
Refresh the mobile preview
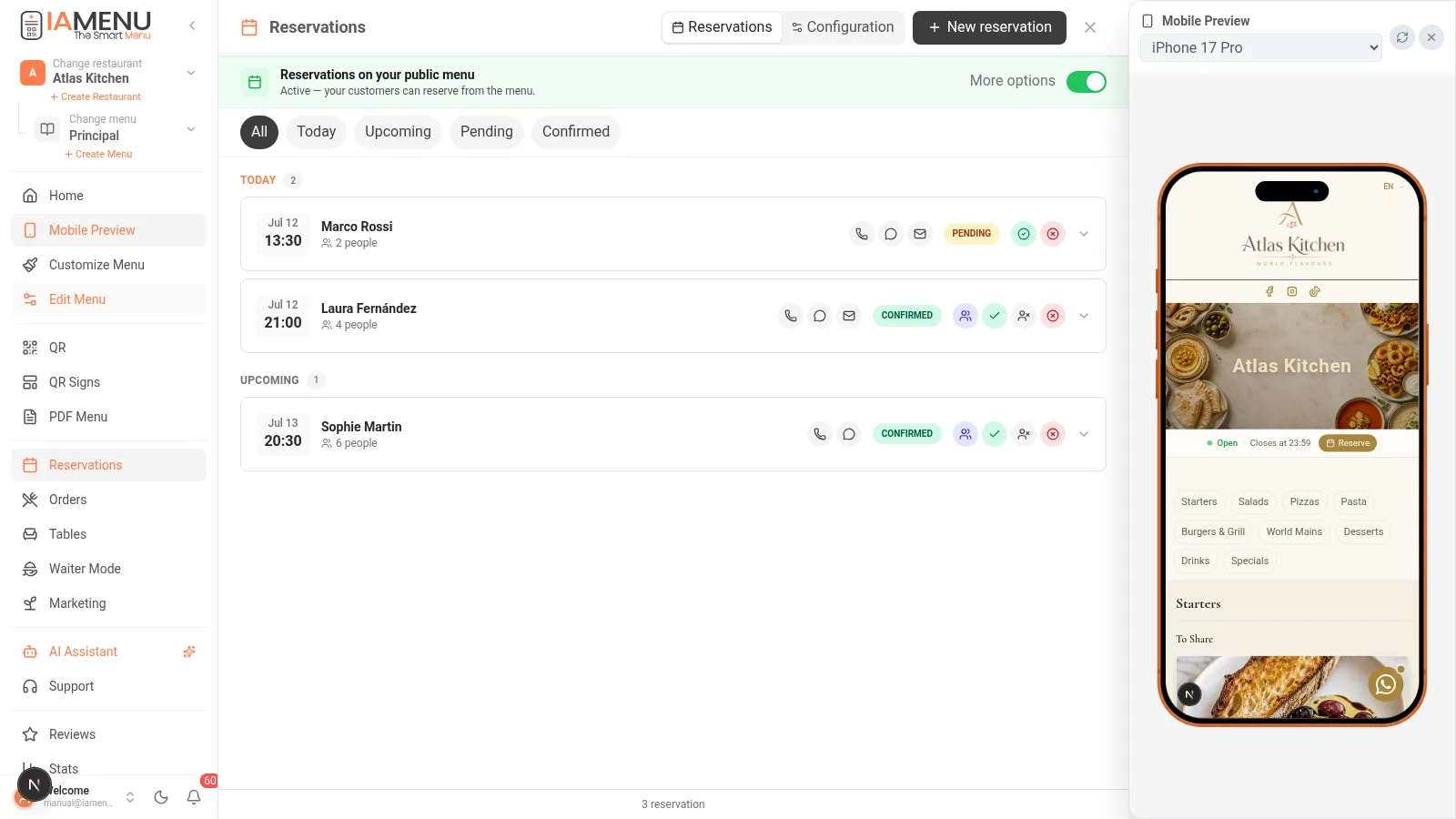tap(1402, 37)
